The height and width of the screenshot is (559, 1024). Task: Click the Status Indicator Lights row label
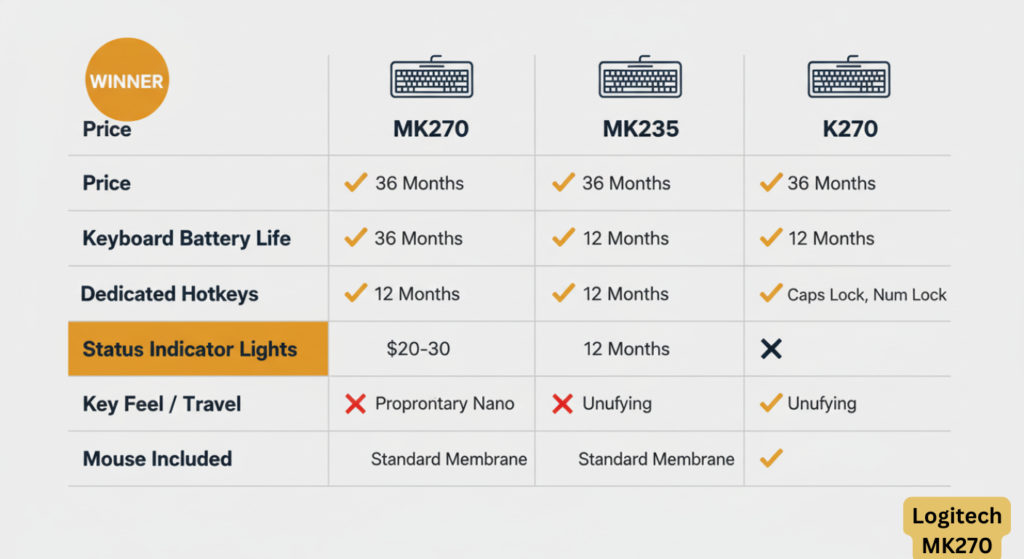(x=190, y=349)
